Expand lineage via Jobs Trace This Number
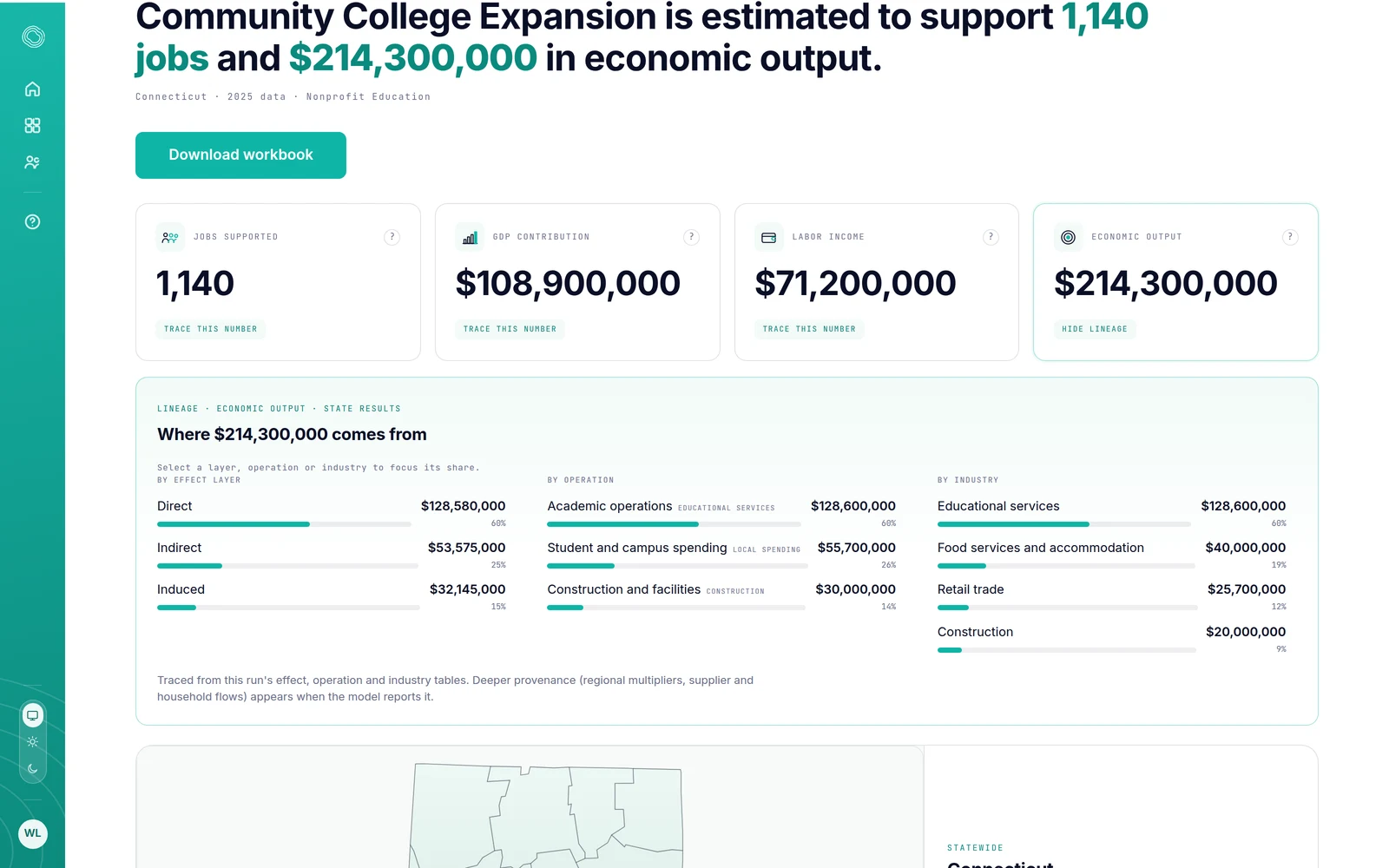 211,329
